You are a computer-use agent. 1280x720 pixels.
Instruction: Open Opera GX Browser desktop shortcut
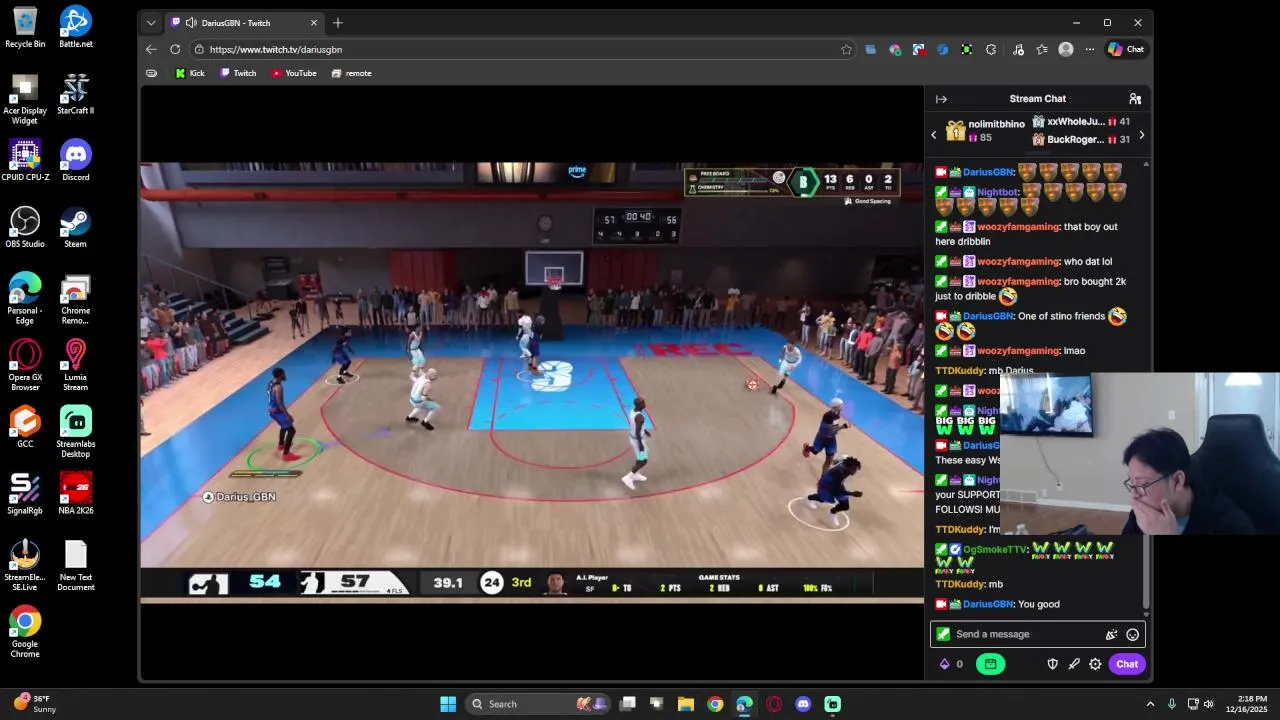pos(25,365)
